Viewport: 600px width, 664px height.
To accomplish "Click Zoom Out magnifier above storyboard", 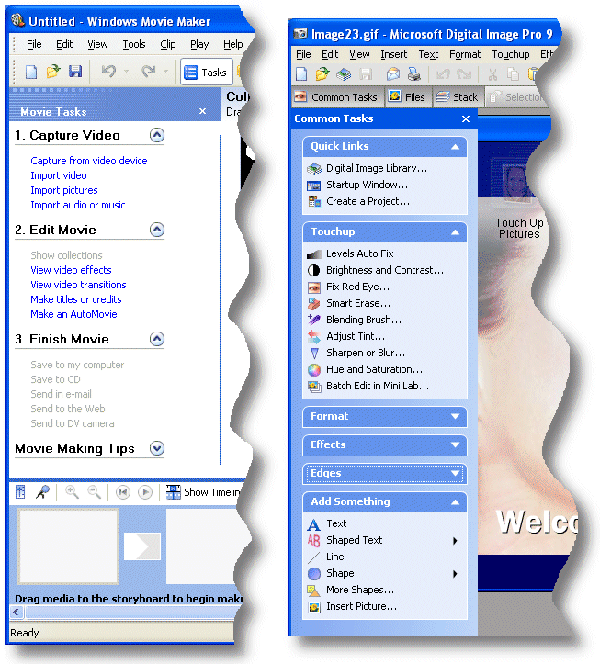I will click(x=94, y=492).
